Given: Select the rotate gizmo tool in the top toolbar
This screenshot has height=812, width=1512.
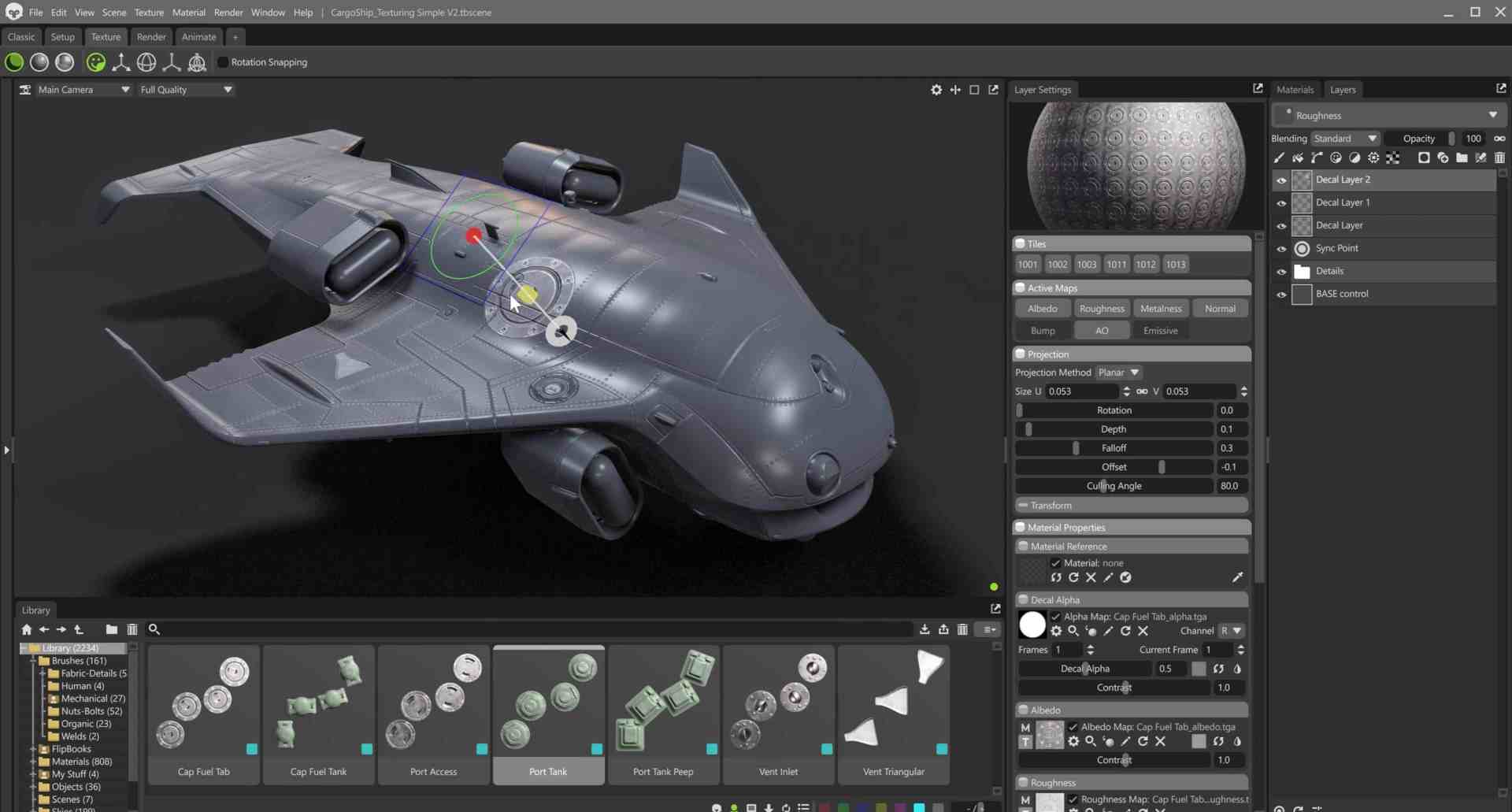Looking at the screenshot, I should [x=146, y=62].
